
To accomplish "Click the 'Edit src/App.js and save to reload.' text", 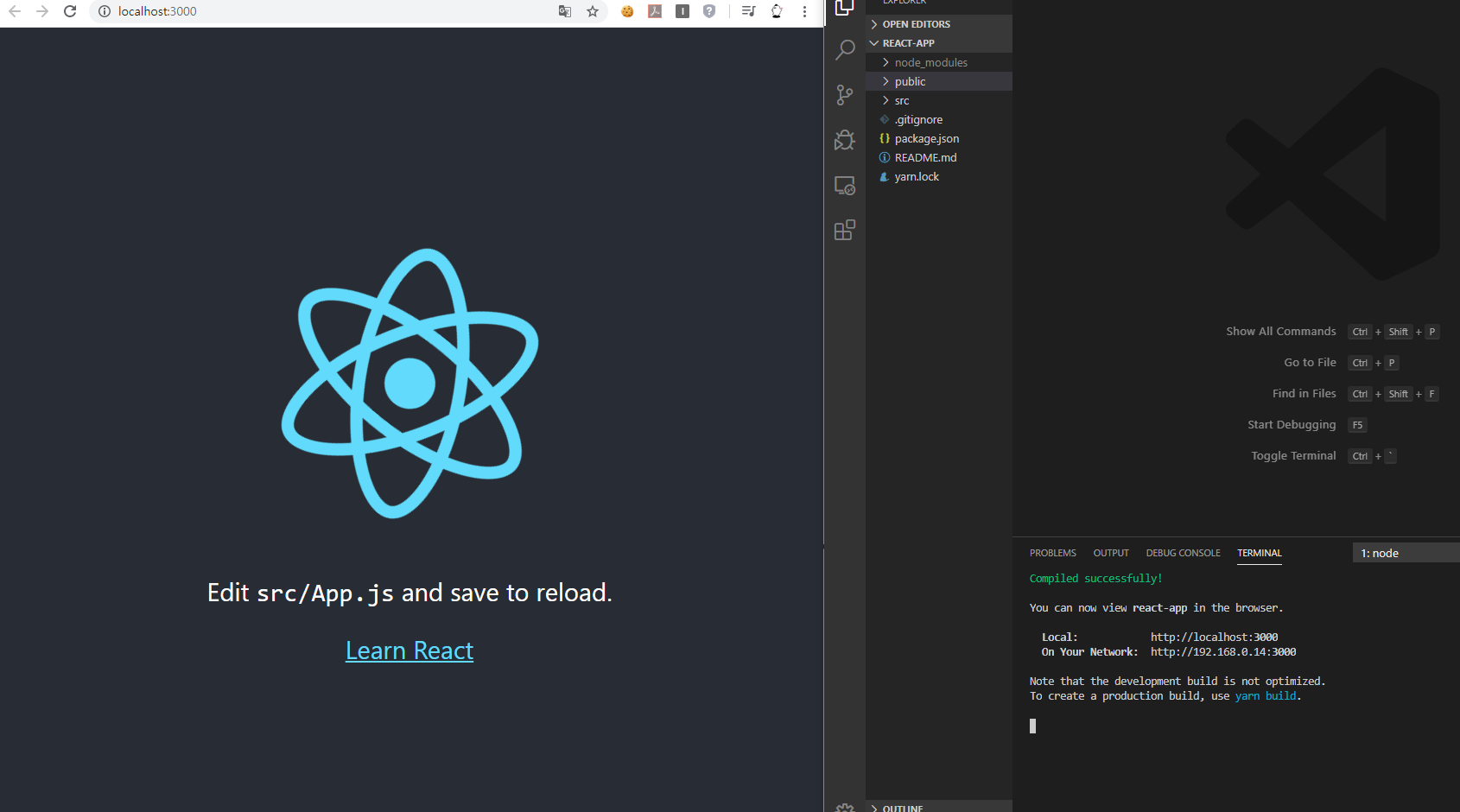I will (409, 593).
